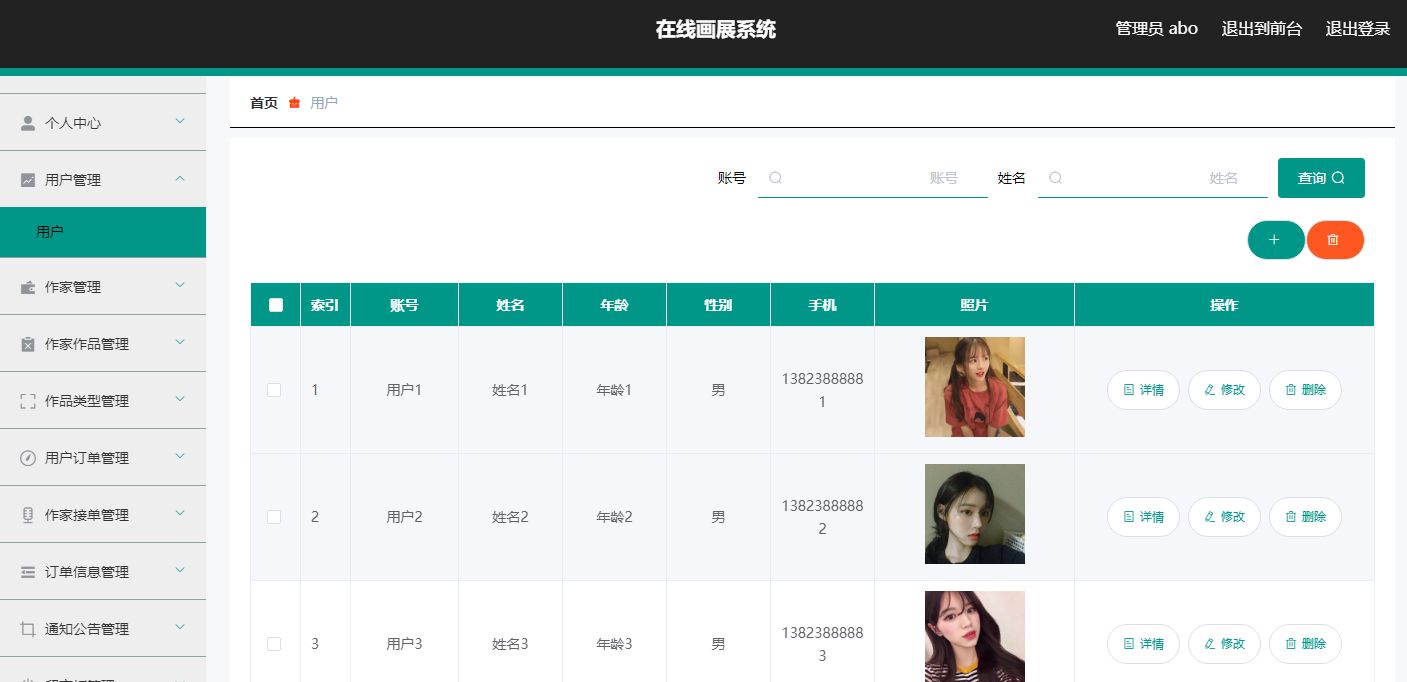Click the chart icon beside 用户管理

28,180
